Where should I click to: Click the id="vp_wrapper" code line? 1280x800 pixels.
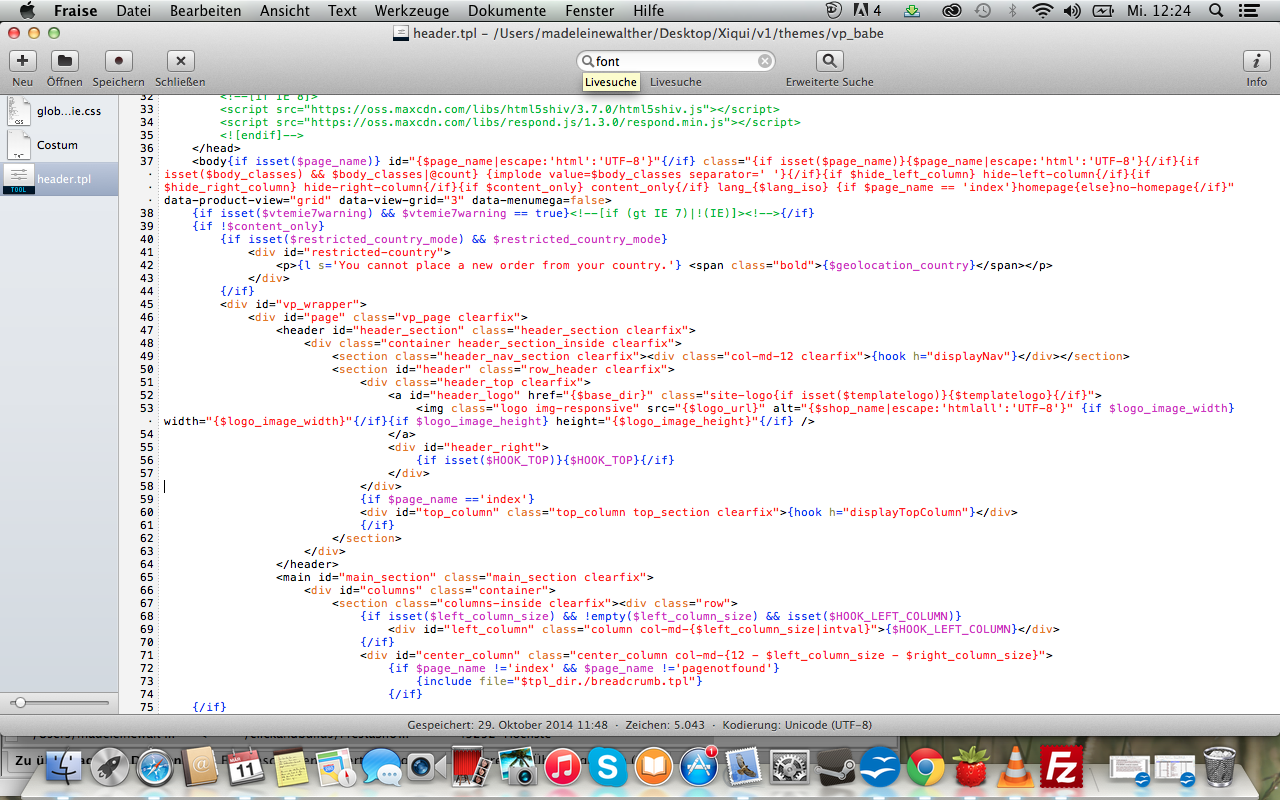[x=294, y=304]
